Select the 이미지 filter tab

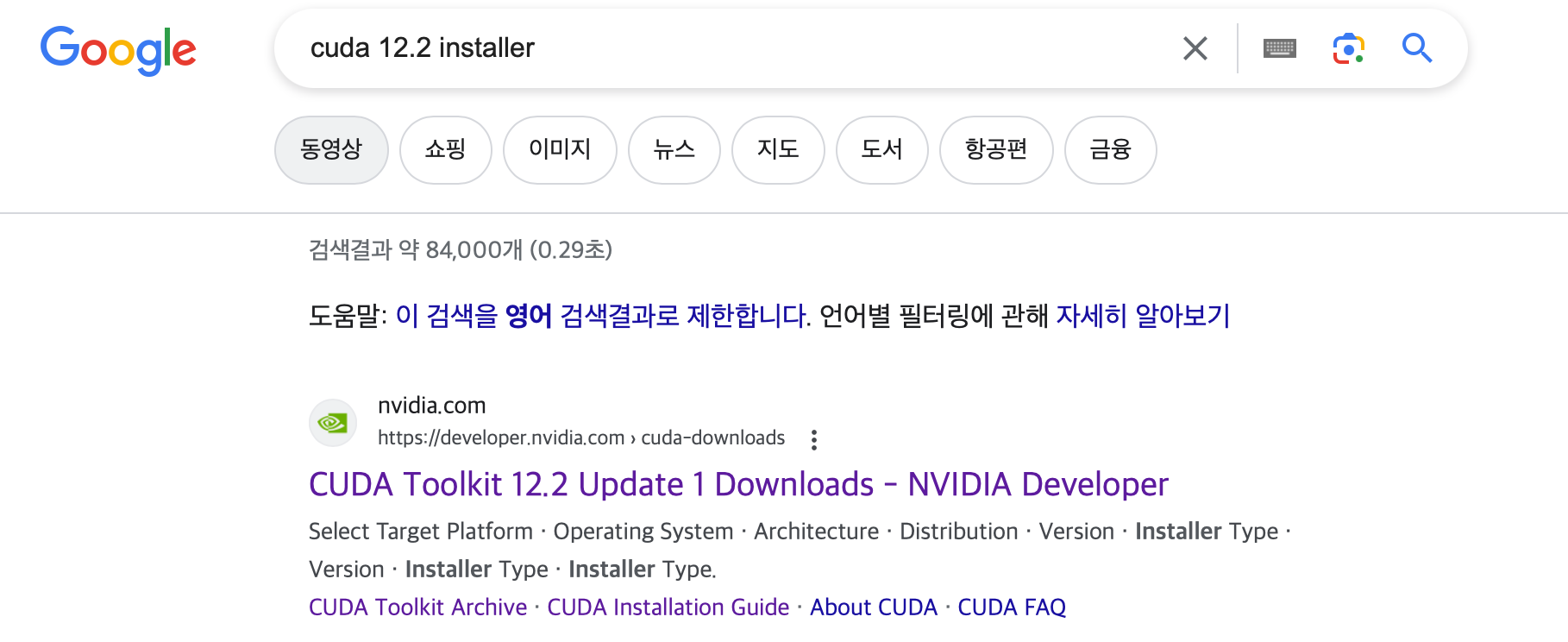[x=560, y=150]
